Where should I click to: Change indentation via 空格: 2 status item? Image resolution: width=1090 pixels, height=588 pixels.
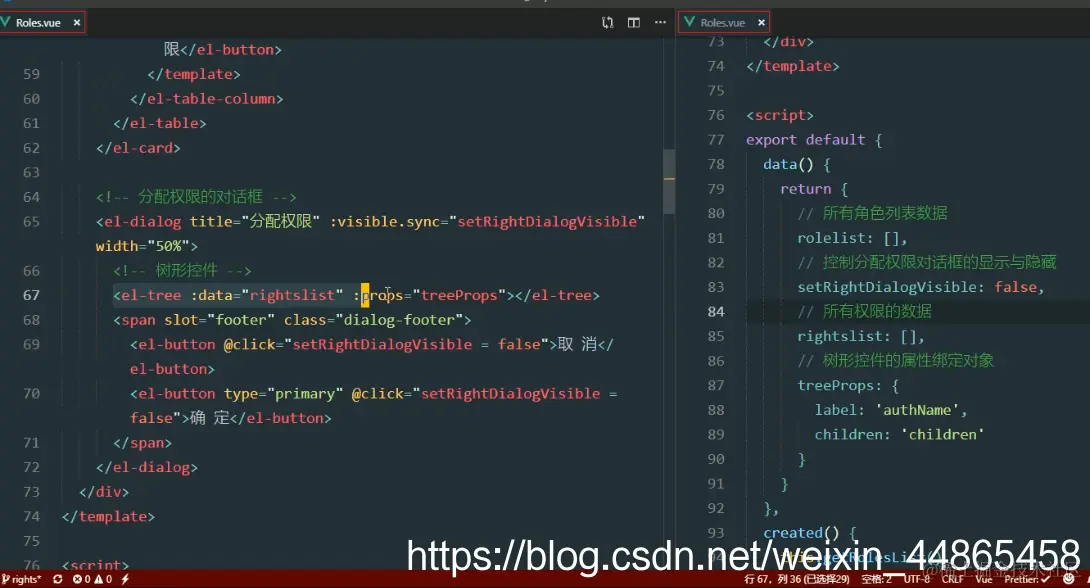tap(877, 579)
